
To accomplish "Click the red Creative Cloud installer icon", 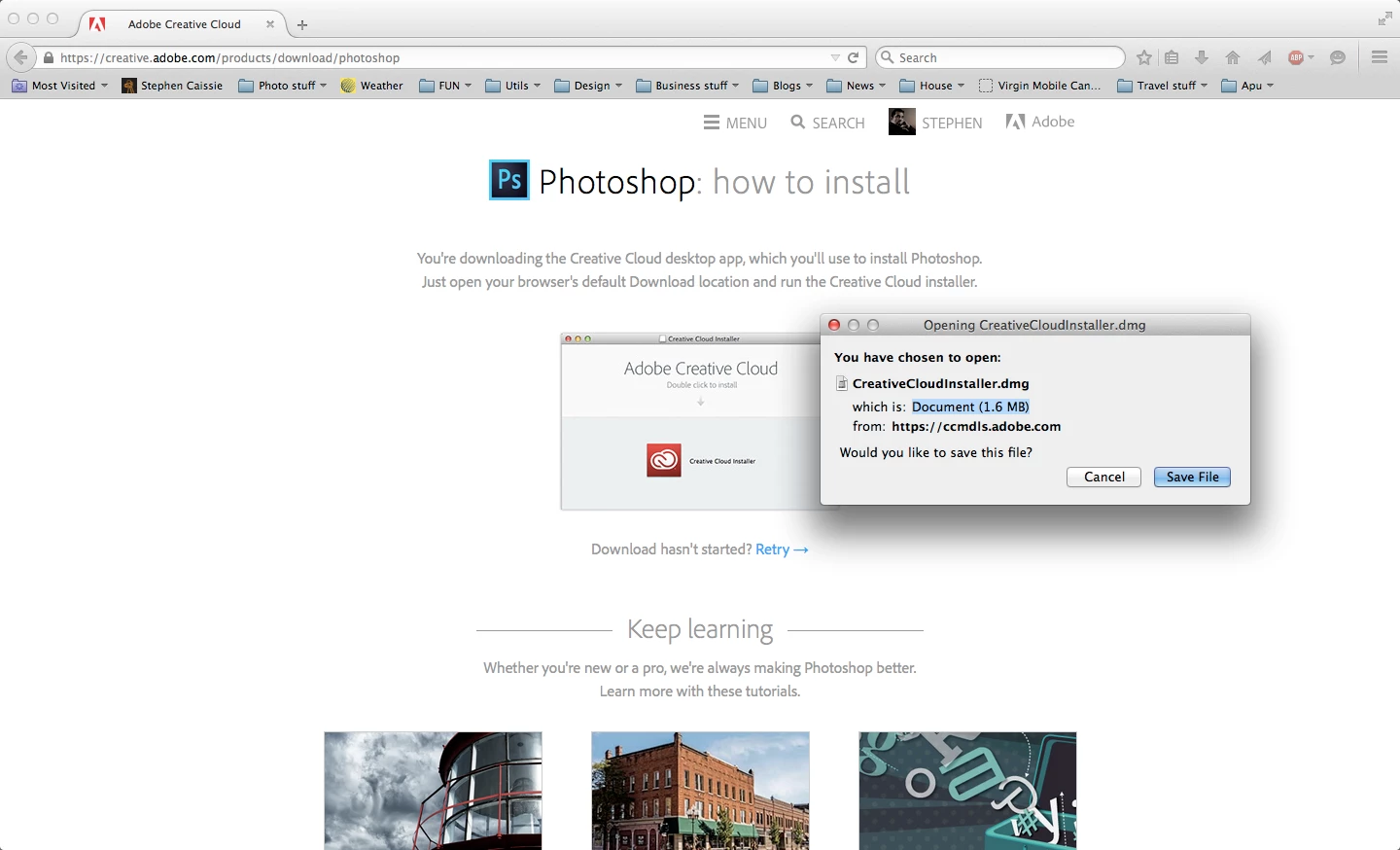I will [x=664, y=460].
